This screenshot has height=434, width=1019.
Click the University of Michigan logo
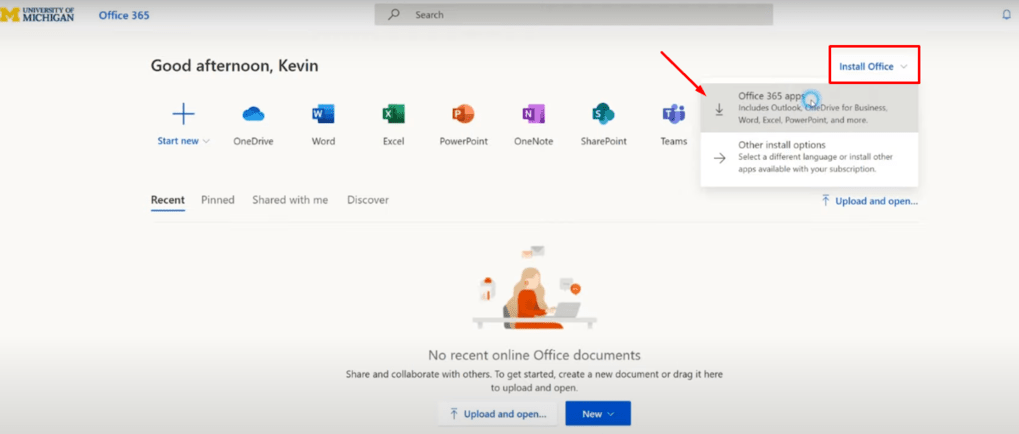[37, 14]
